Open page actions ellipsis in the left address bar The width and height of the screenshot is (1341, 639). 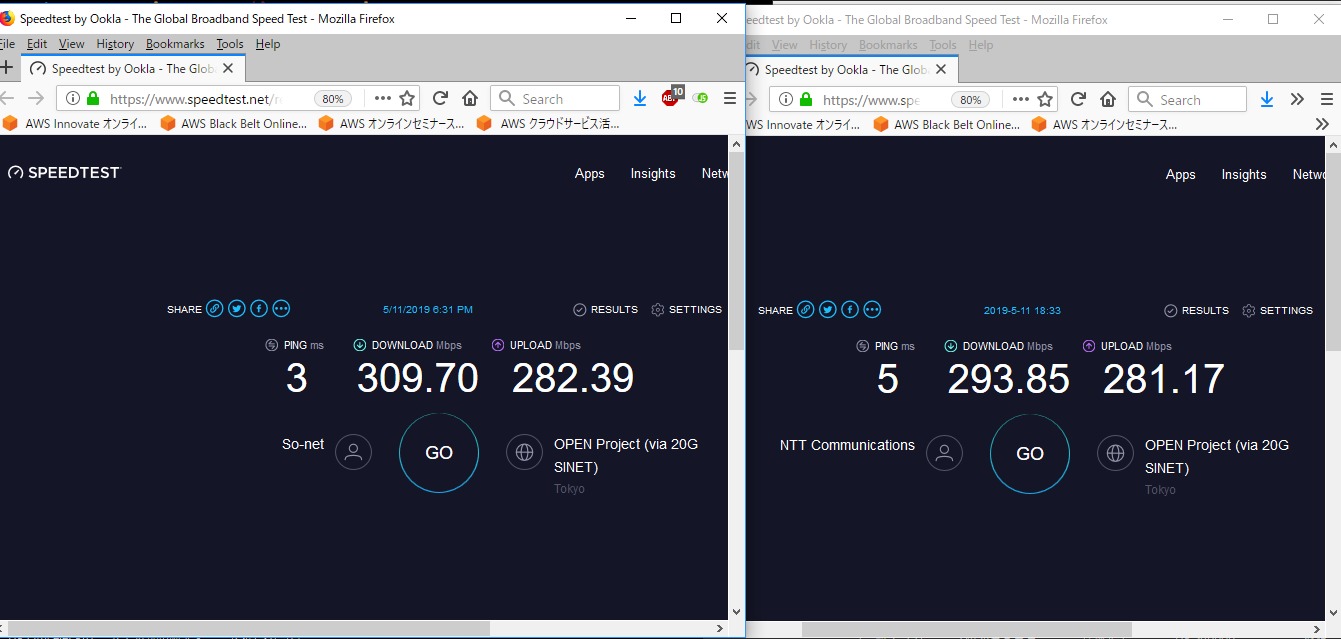tap(383, 99)
